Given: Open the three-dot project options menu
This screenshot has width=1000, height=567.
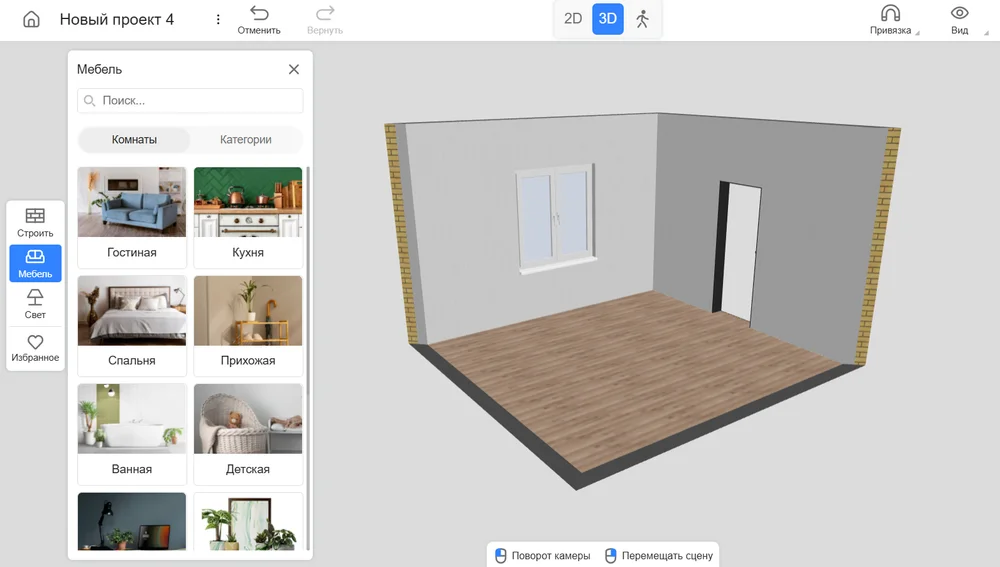Looking at the screenshot, I should (x=219, y=20).
